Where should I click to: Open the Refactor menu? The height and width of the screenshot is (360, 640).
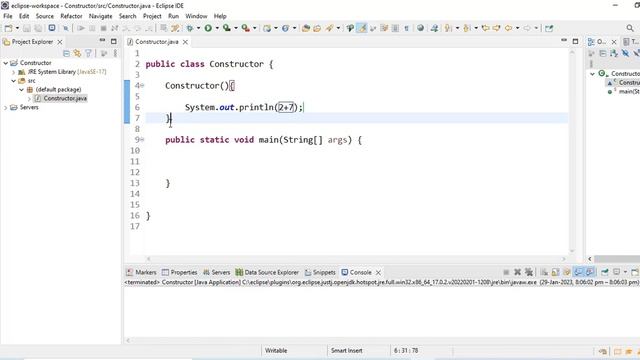[x=71, y=16]
